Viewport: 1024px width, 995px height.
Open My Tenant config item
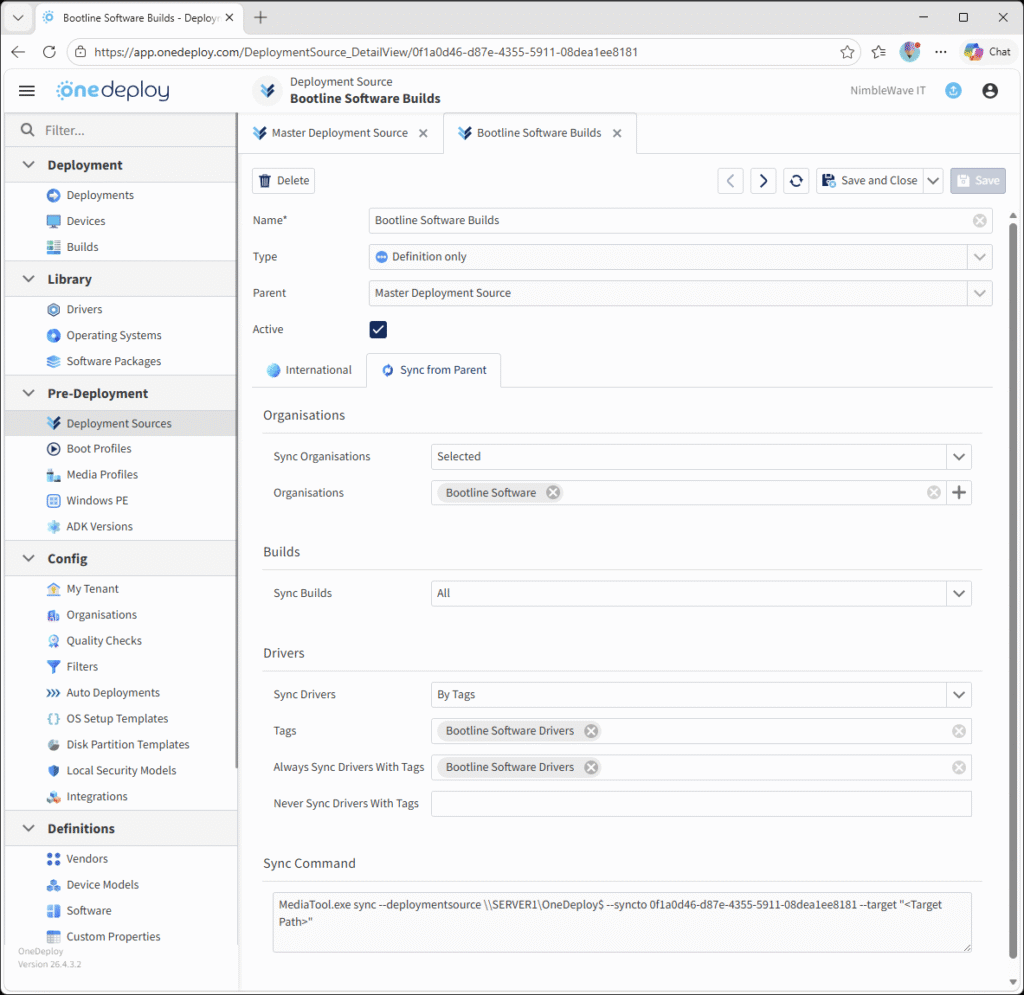pos(92,589)
